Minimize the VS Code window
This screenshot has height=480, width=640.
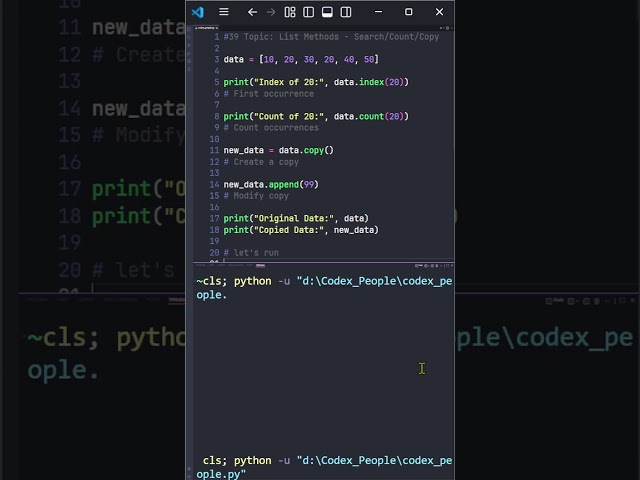click(x=378, y=12)
